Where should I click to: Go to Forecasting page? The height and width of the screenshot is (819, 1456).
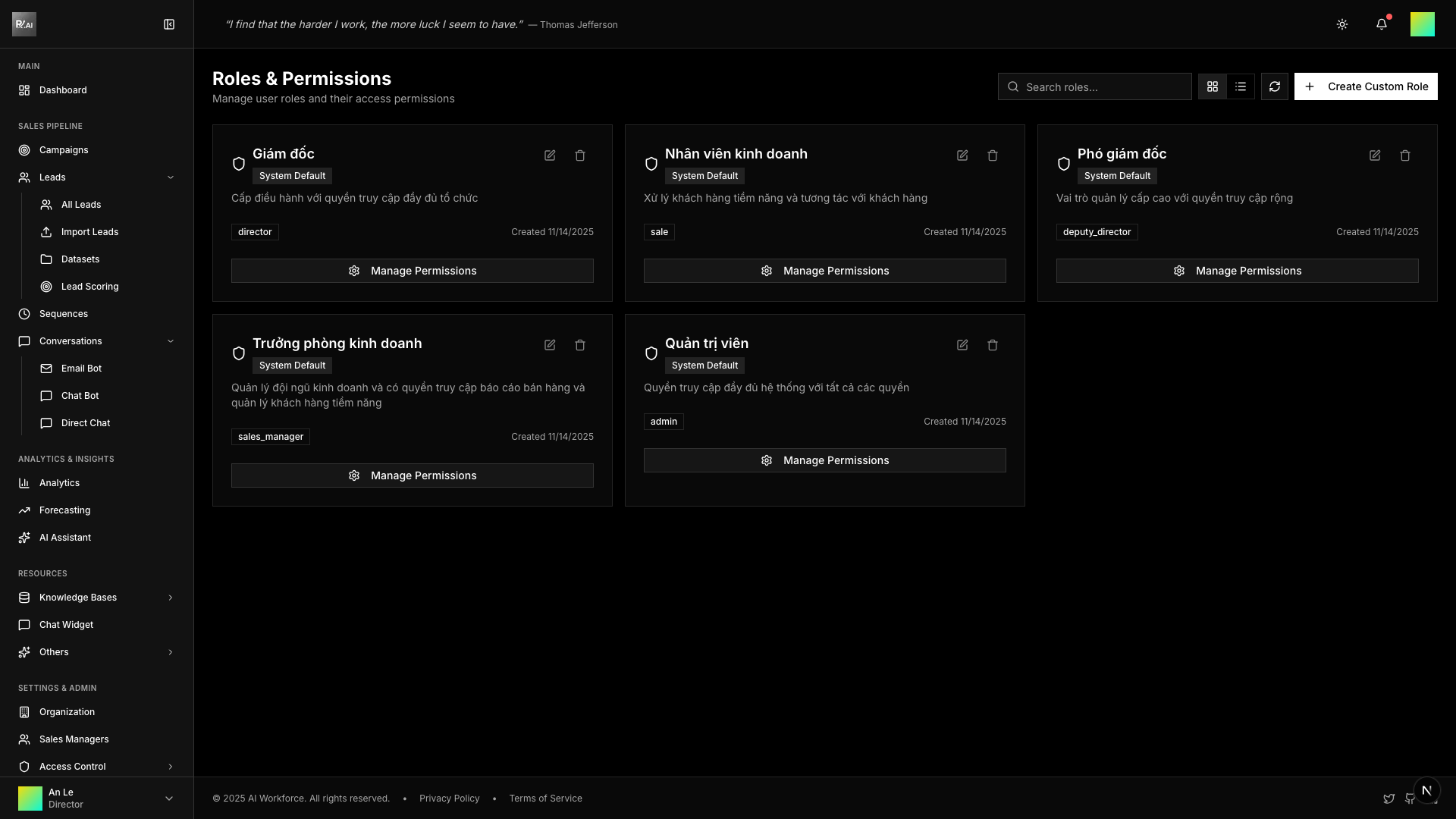(x=64, y=510)
